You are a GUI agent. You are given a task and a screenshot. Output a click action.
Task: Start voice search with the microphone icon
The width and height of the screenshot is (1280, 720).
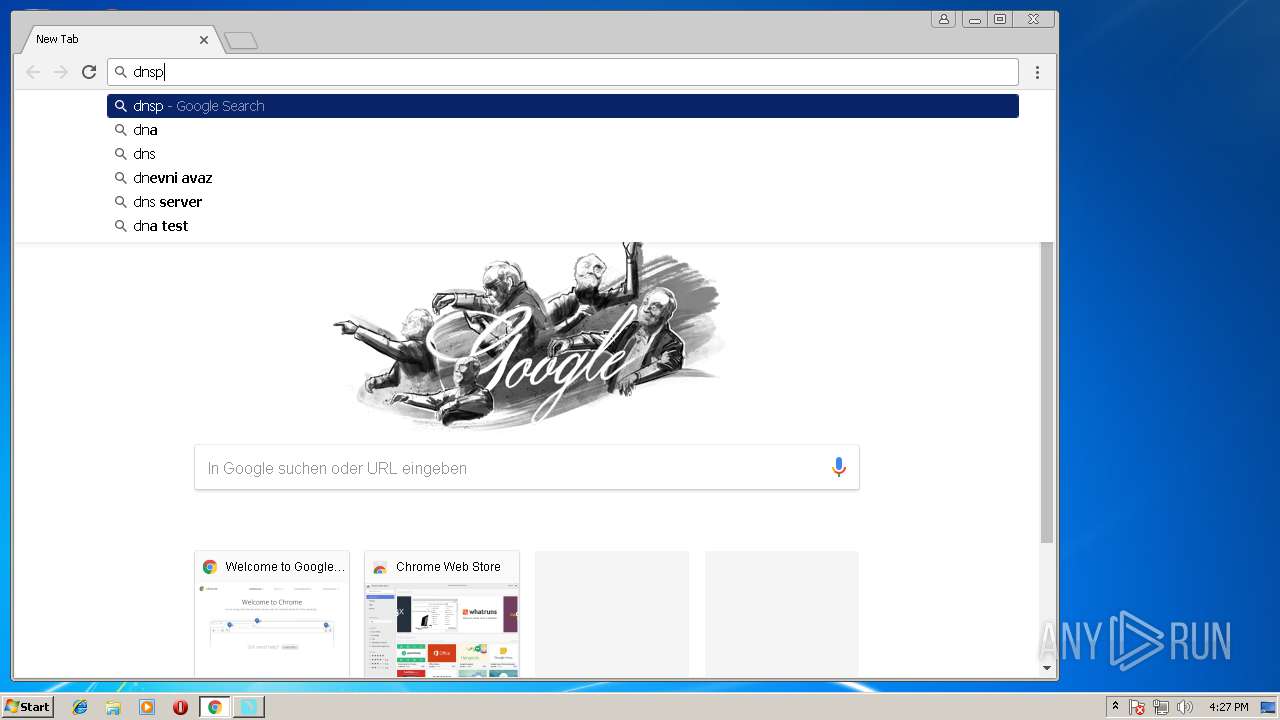tap(839, 468)
